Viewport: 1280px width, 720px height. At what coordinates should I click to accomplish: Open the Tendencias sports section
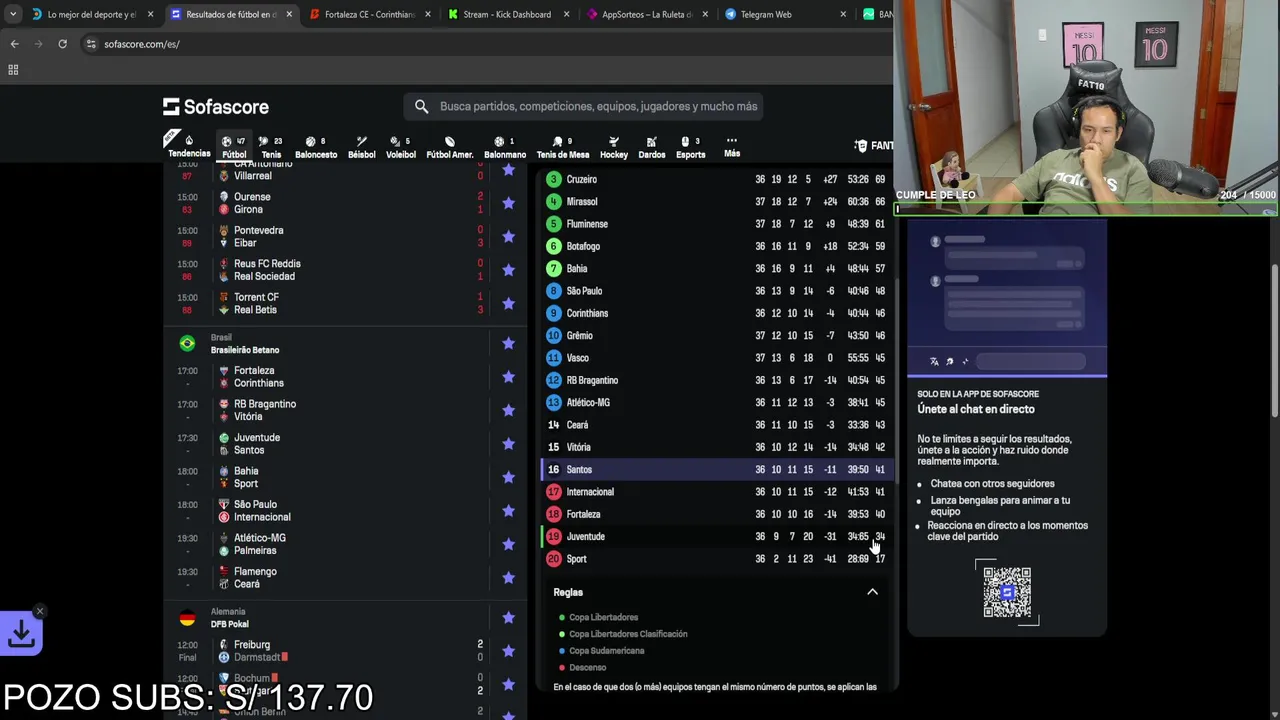click(189, 146)
